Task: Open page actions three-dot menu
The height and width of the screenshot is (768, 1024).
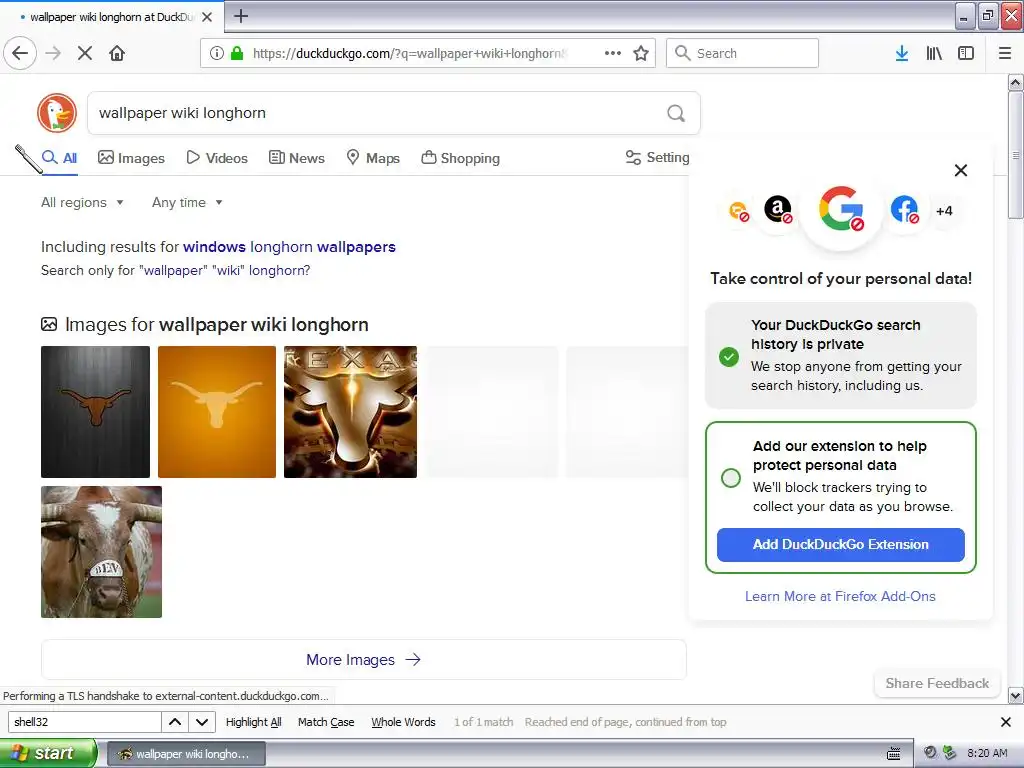Action: [x=613, y=53]
